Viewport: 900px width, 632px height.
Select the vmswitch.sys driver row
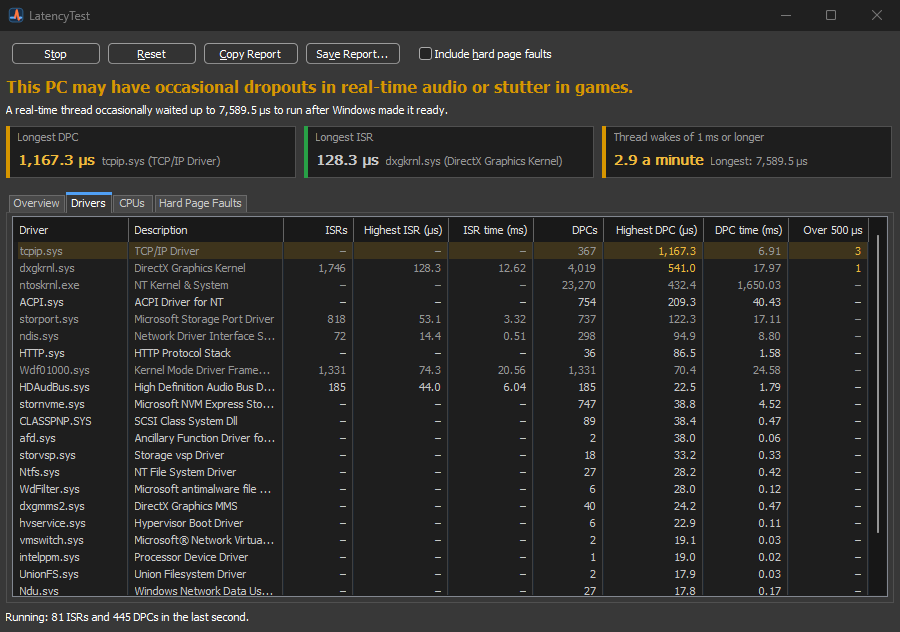[440, 540]
